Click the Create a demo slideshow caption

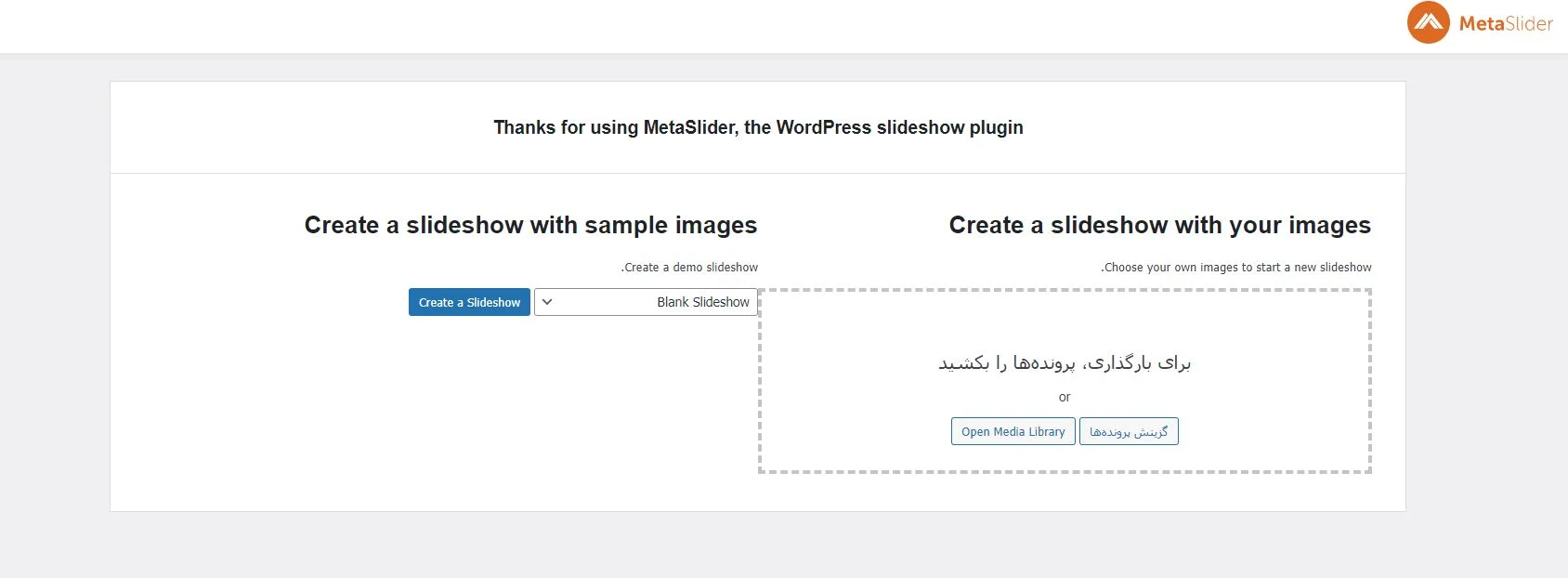[x=688, y=267]
